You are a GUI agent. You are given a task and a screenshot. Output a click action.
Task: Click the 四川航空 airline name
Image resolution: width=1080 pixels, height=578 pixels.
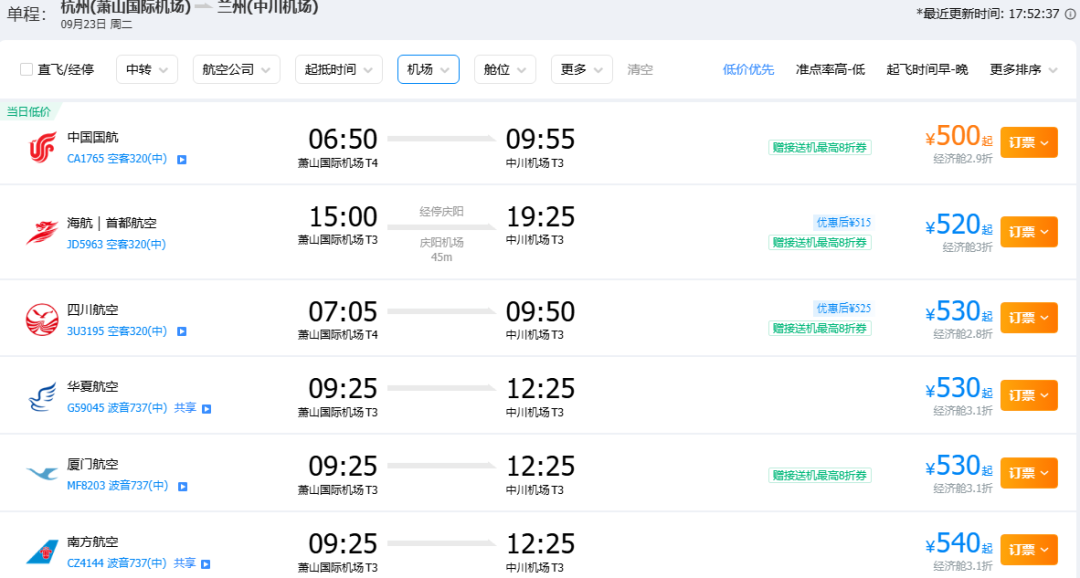(x=92, y=310)
